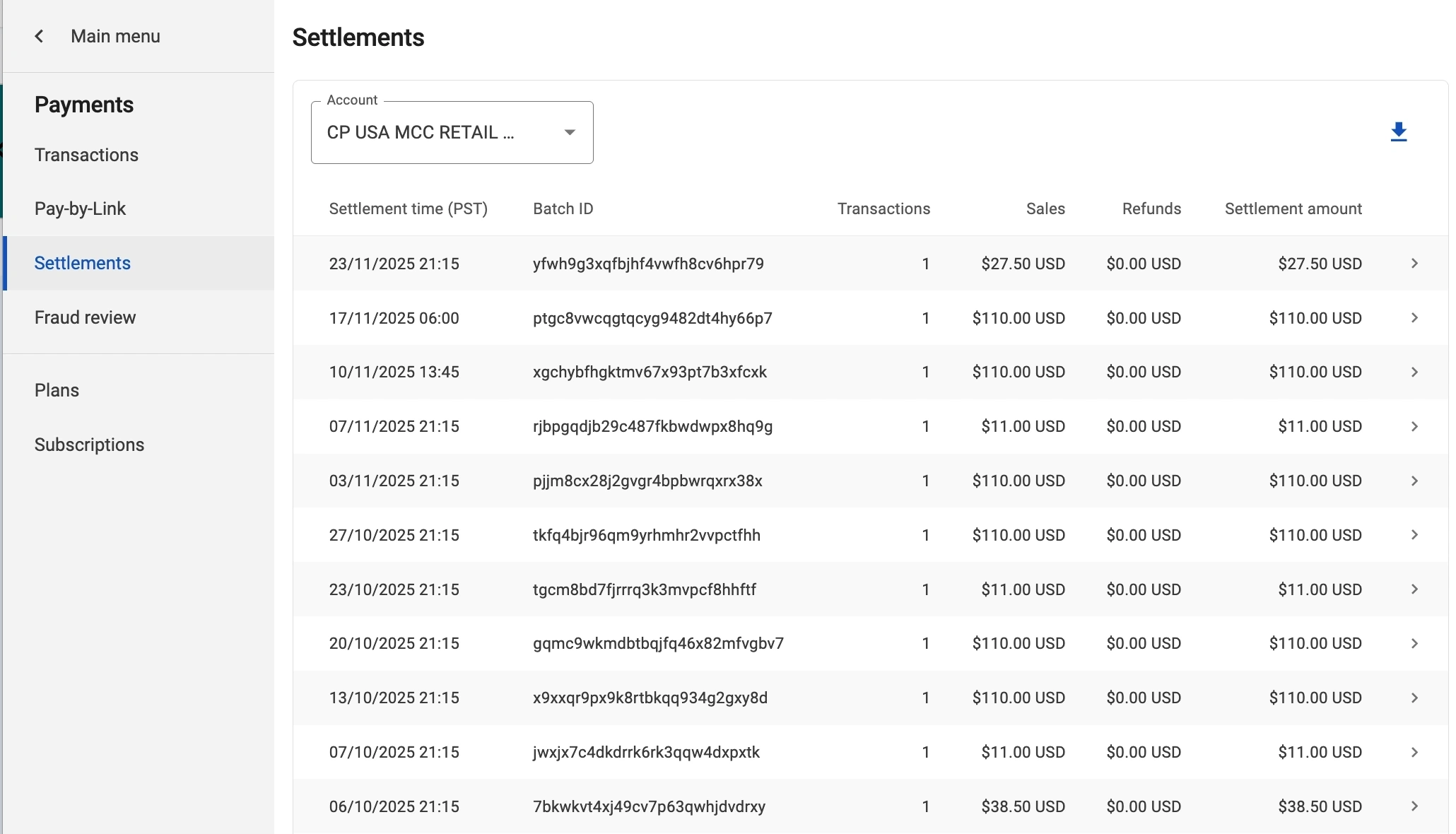Open the Plans section
Viewport: 1456px width, 834px height.
click(x=57, y=390)
